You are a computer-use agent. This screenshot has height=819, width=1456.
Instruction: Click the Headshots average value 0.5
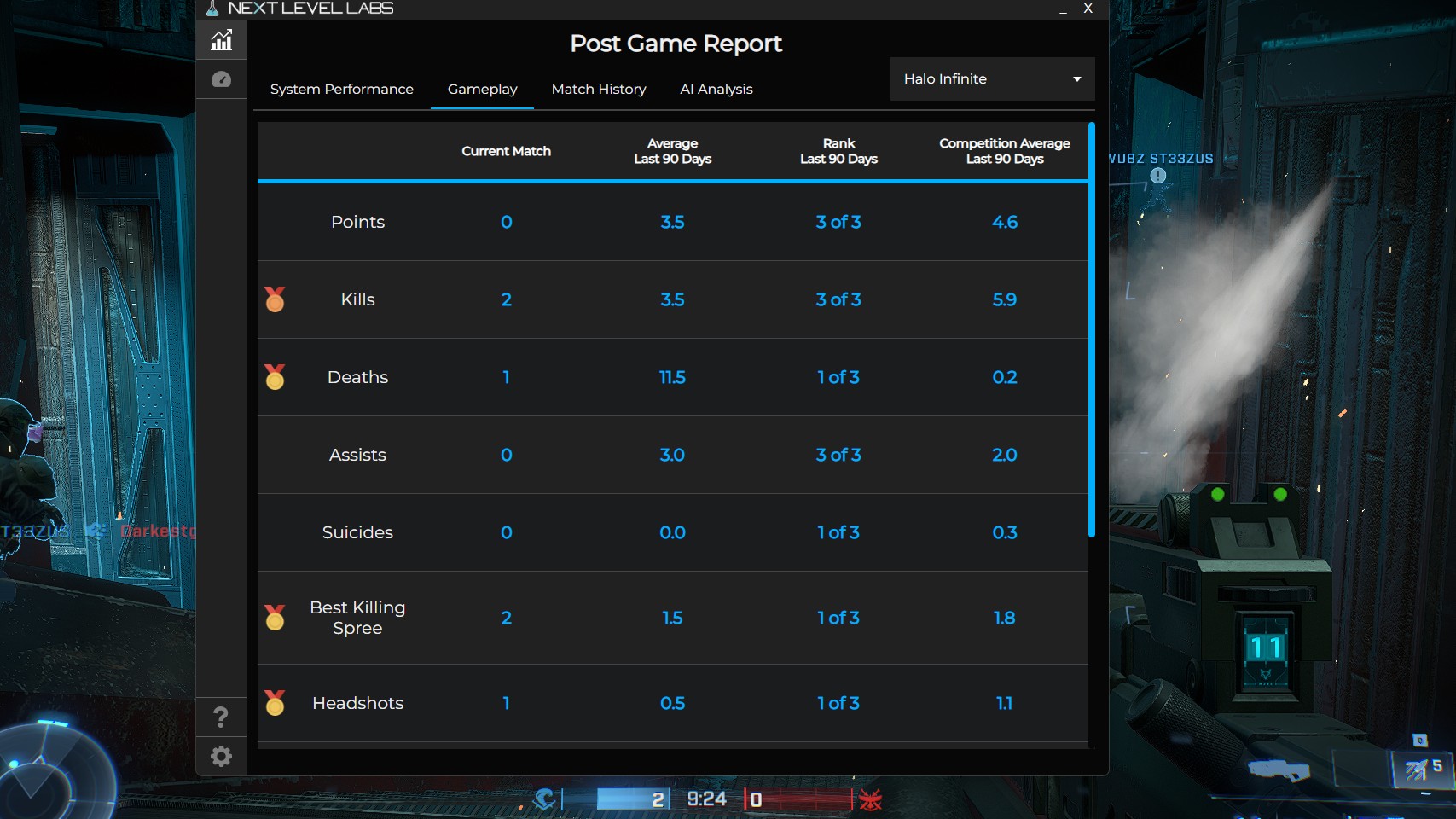(x=672, y=703)
